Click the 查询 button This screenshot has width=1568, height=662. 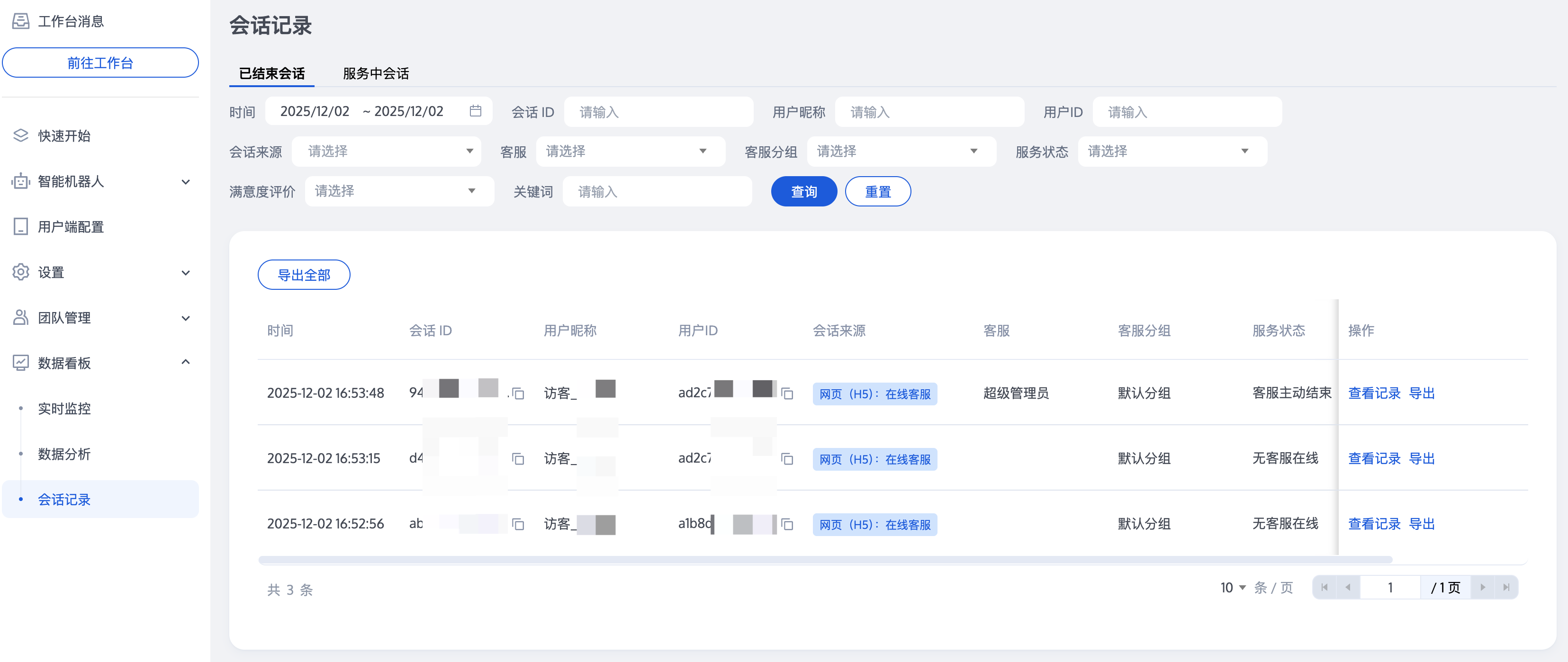[803, 192]
